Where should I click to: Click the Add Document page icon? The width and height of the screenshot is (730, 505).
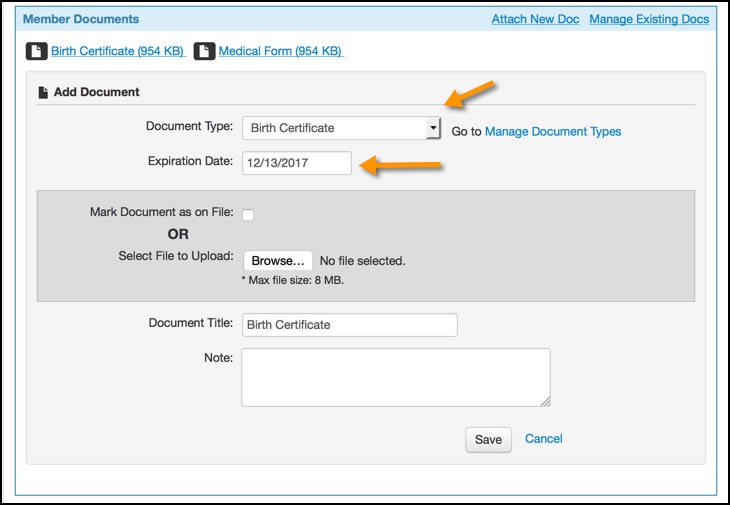[x=43, y=92]
